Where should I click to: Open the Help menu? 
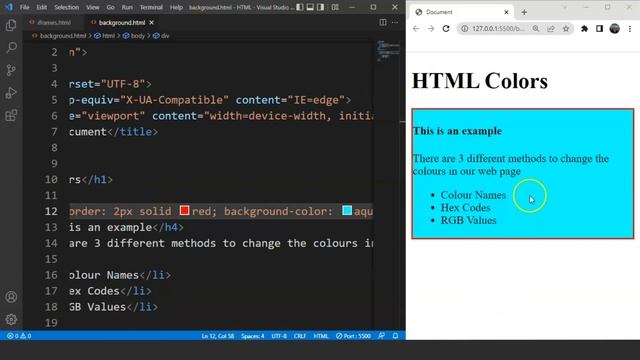click(x=176, y=7)
